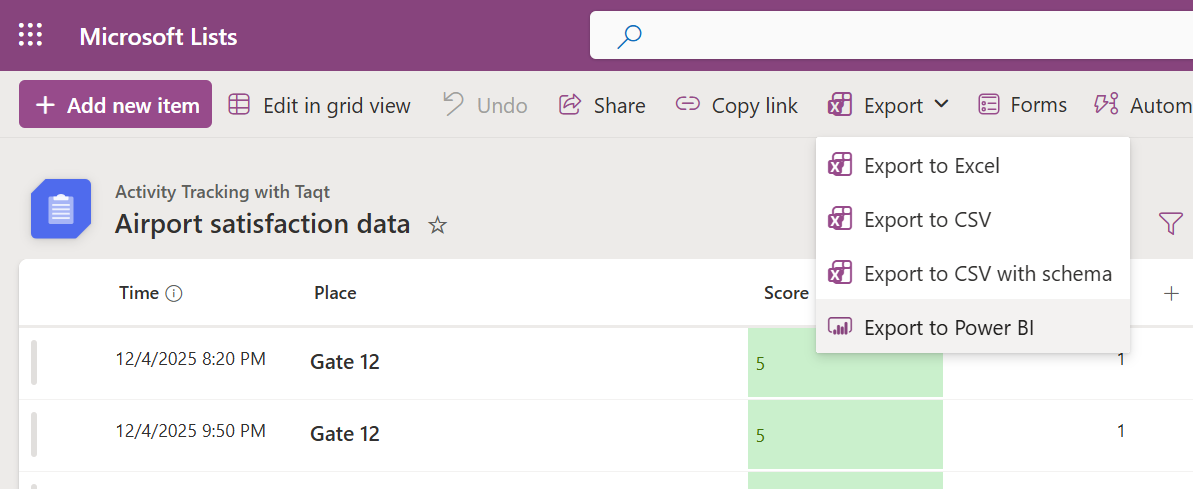Select the 12/4/2025 9:50 PM cell

click(x=191, y=431)
